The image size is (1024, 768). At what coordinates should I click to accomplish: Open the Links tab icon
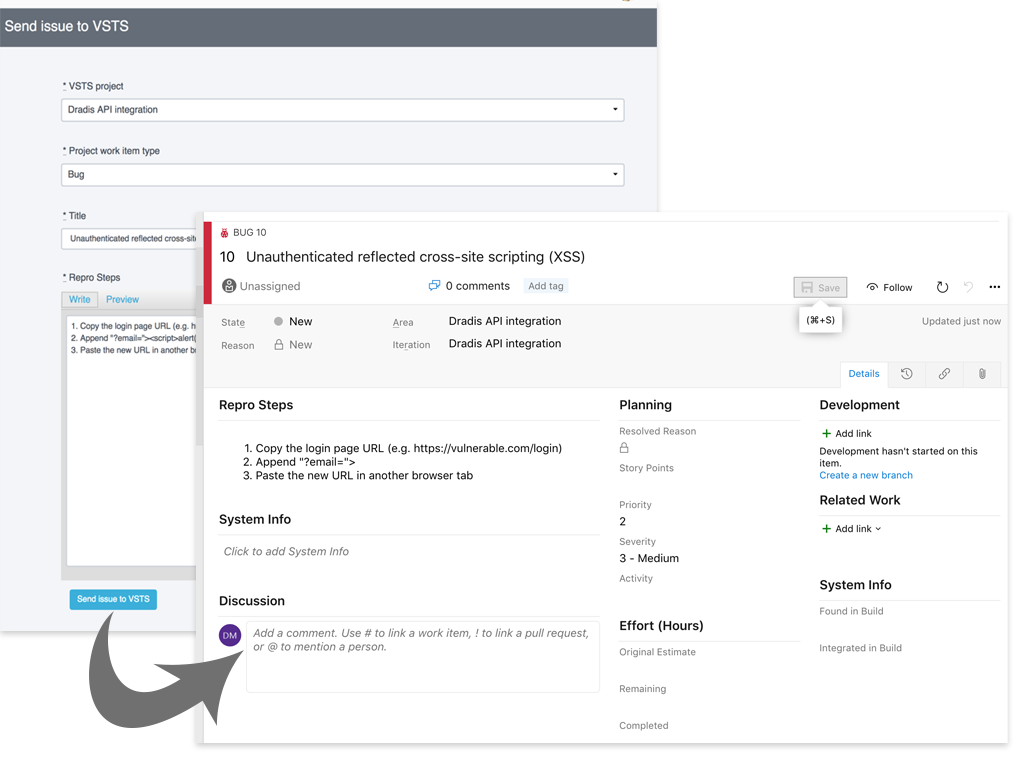point(944,374)
